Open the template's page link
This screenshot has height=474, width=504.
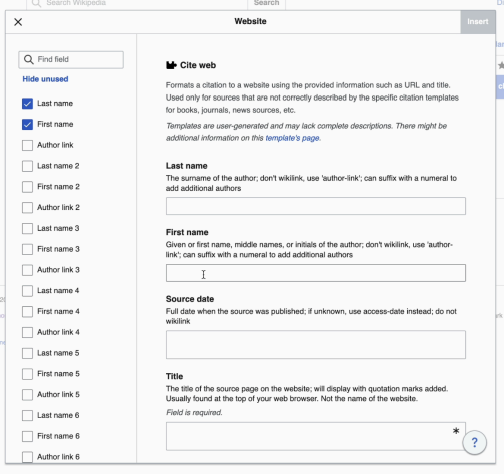point(292,138)
